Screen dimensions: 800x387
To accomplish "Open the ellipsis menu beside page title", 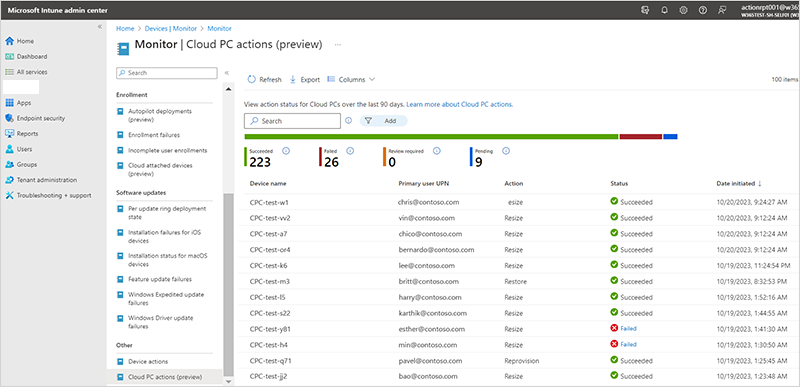I will [338, 45].
